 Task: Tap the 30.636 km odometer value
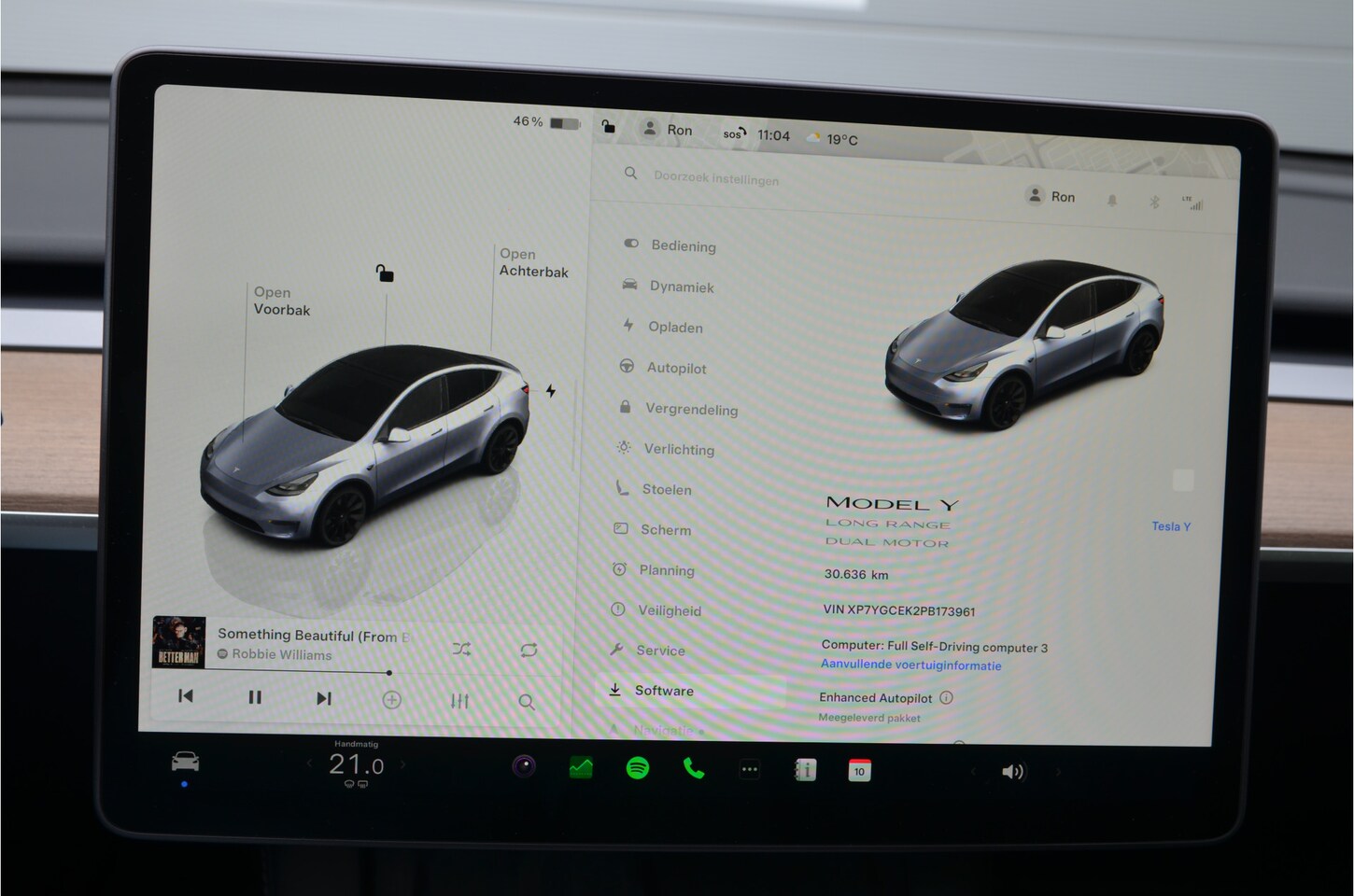856,574
